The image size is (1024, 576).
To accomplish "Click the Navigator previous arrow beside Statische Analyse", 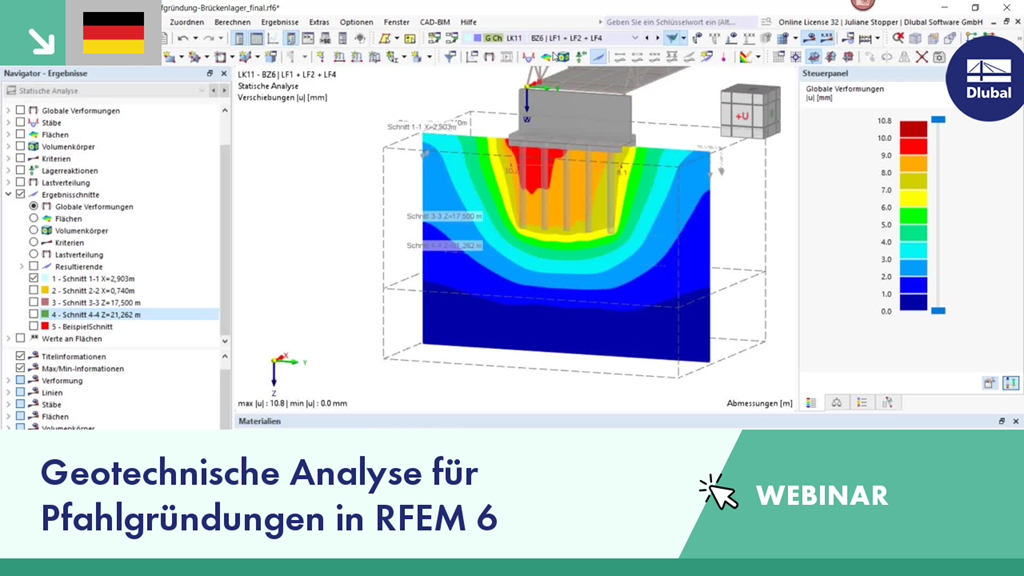I will pos(213,91).
